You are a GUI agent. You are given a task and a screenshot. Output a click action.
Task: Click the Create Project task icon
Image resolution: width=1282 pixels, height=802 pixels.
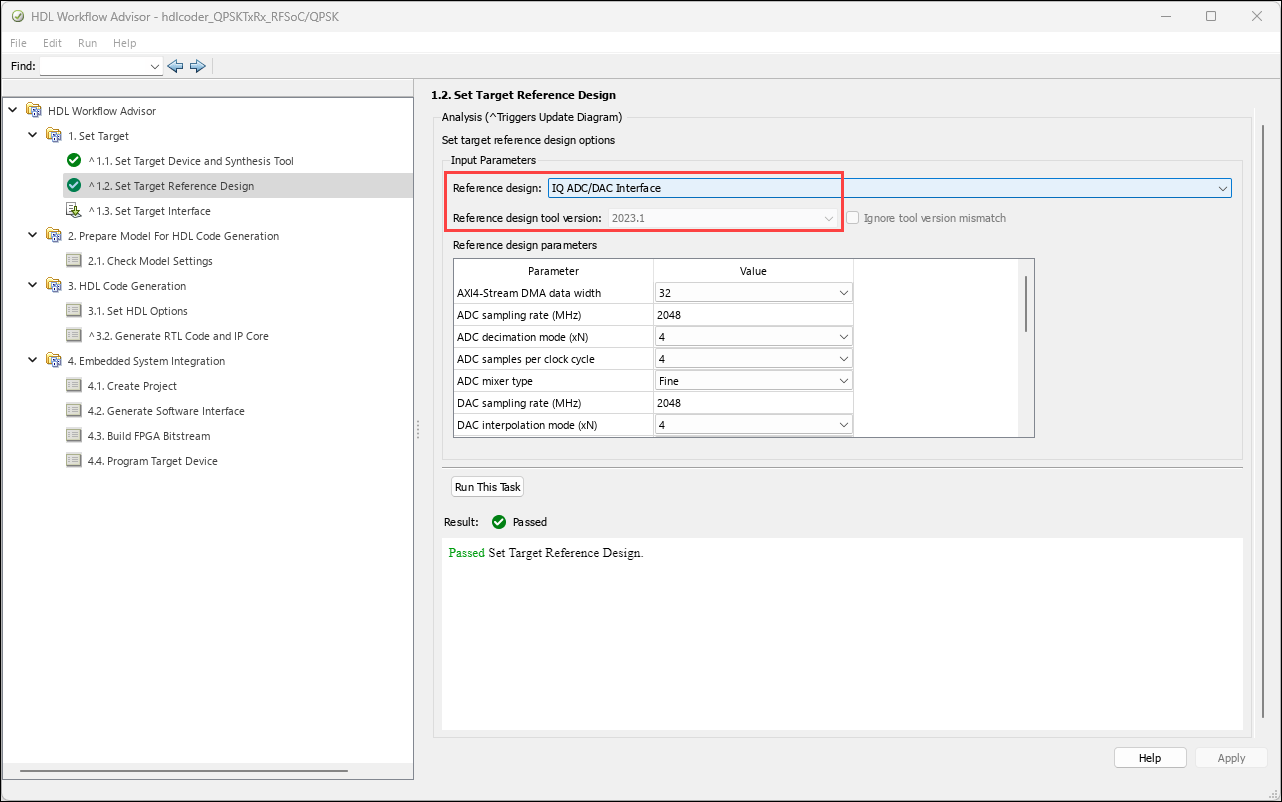(x=73, y=386)
